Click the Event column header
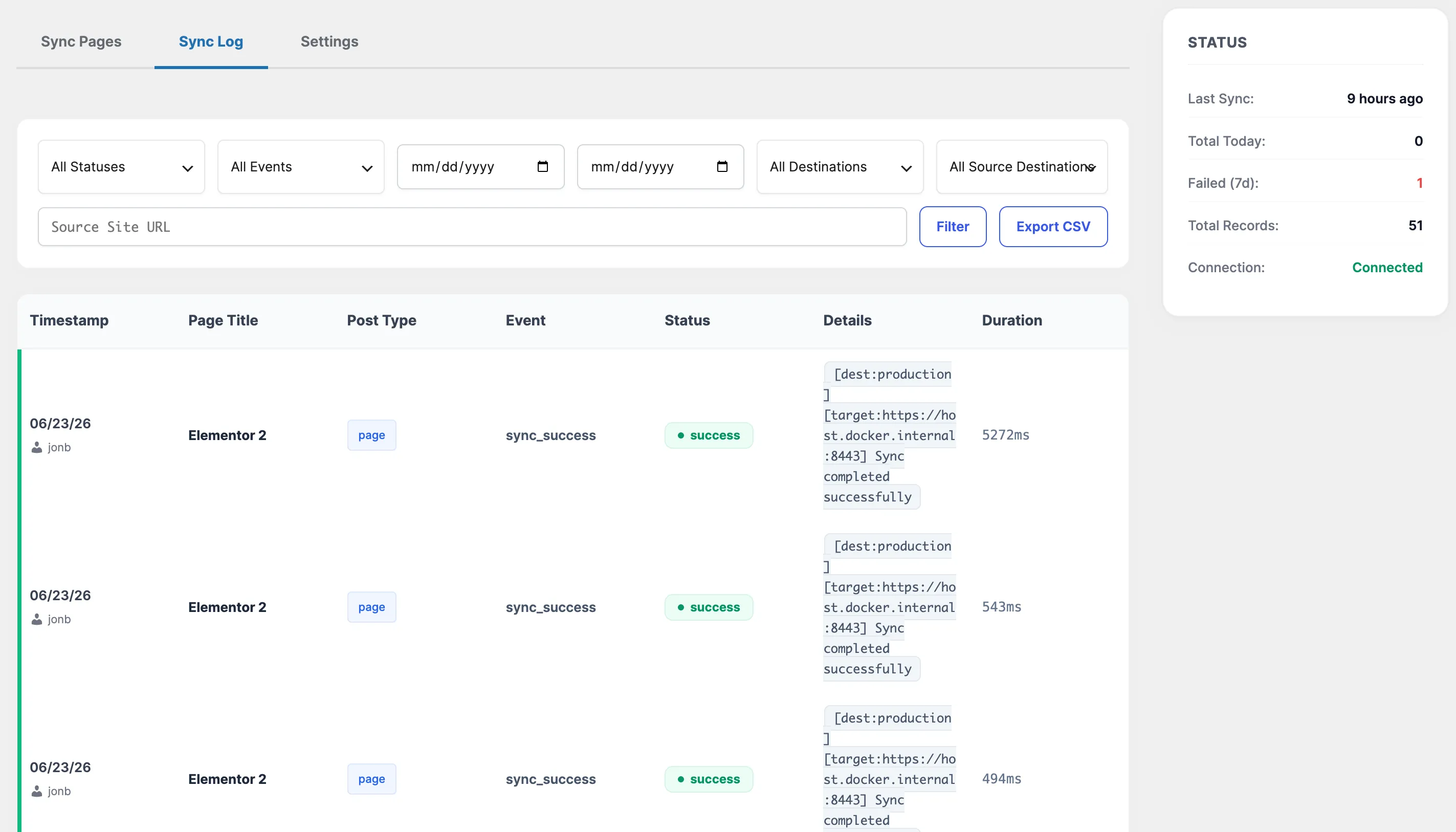Screen dimensions: 1456x832 pos(525,321)
